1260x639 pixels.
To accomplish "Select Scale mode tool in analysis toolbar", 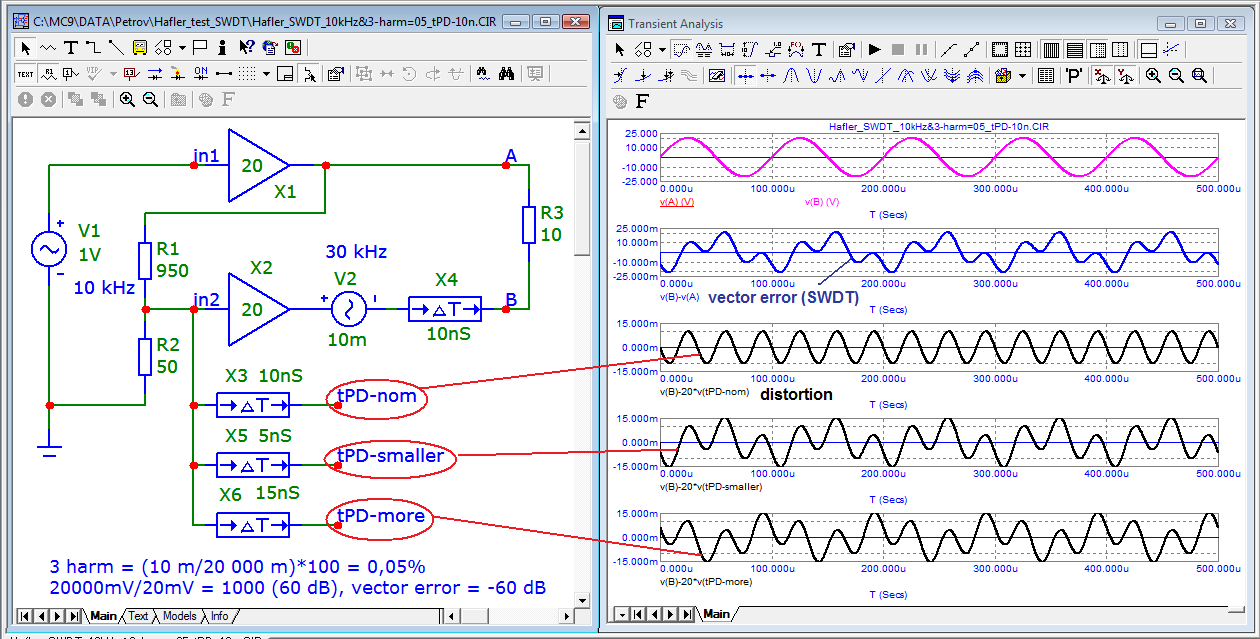I will (x=681, y=50).
